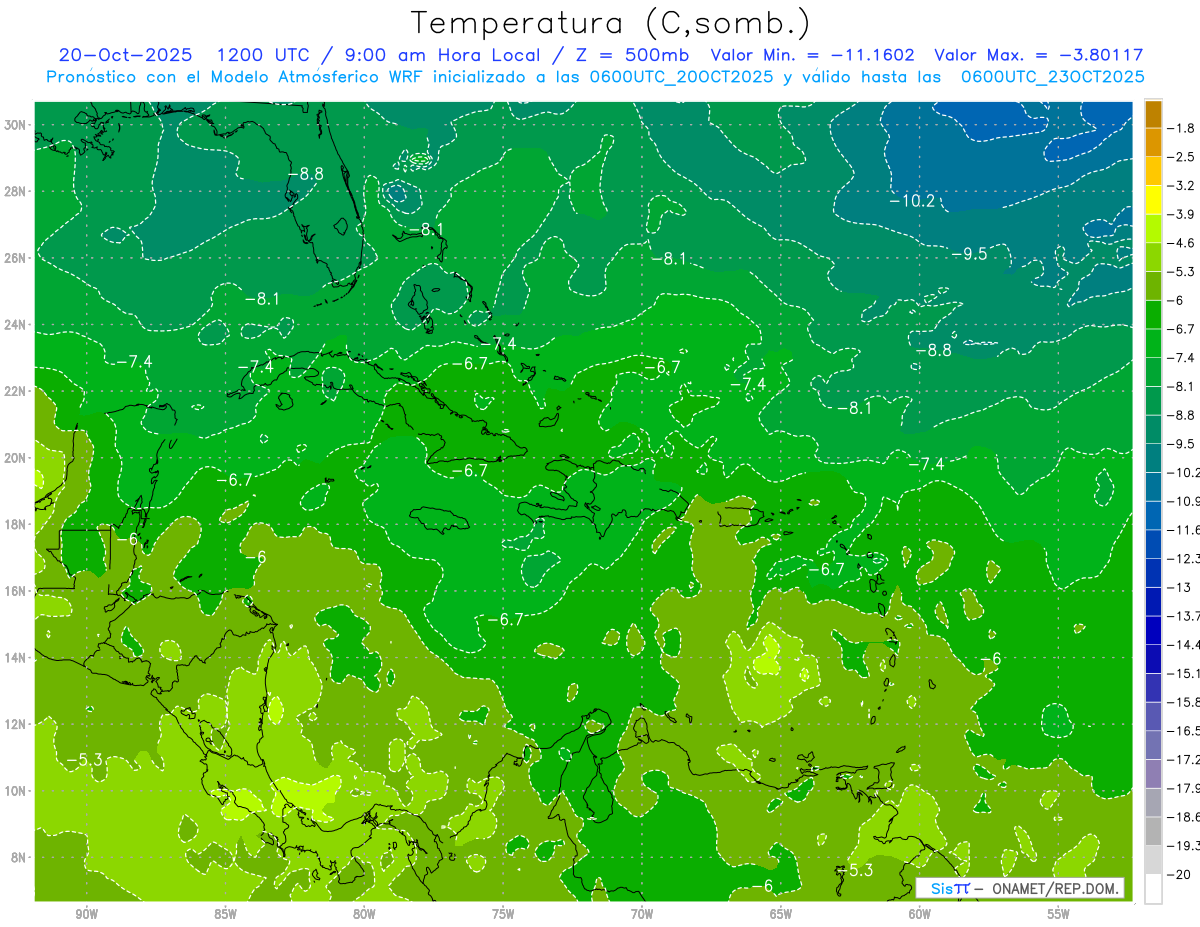Click the colorbar legend value "-13"
1200x927 pixels.
(x=1181, y=587)
